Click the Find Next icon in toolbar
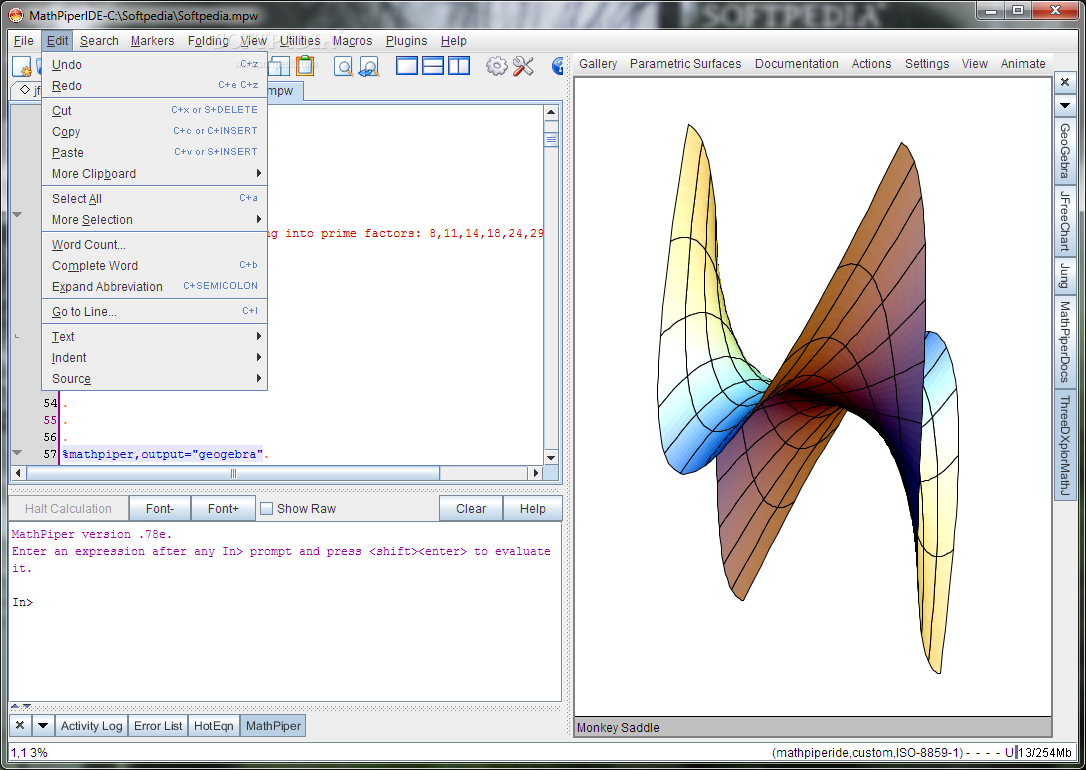The height and width of the screenshot is (770, 1086). 369,66
